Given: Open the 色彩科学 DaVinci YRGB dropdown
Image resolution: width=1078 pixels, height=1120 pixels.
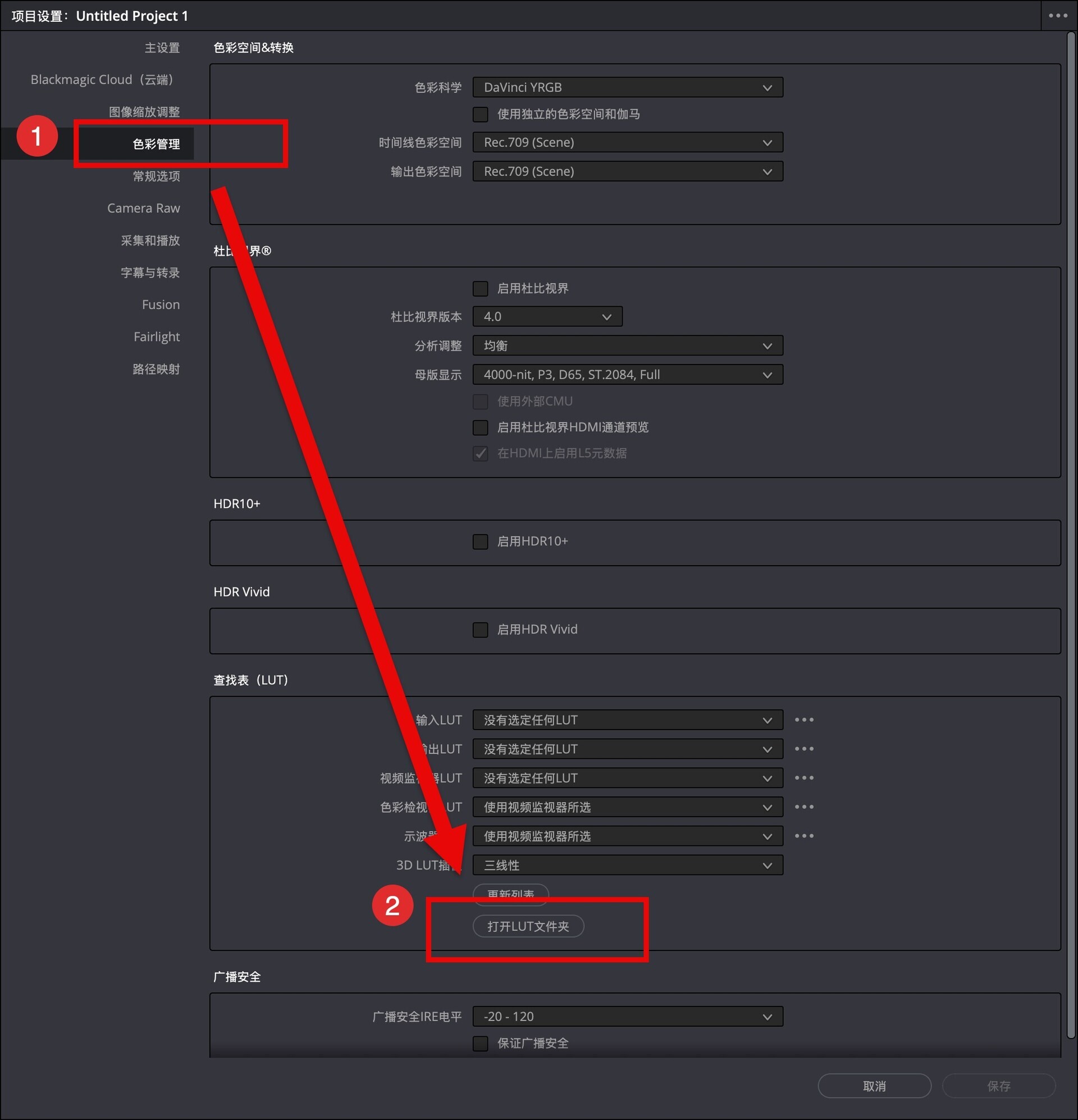Looking at the screenshot, I should click(x=628, y=88).
